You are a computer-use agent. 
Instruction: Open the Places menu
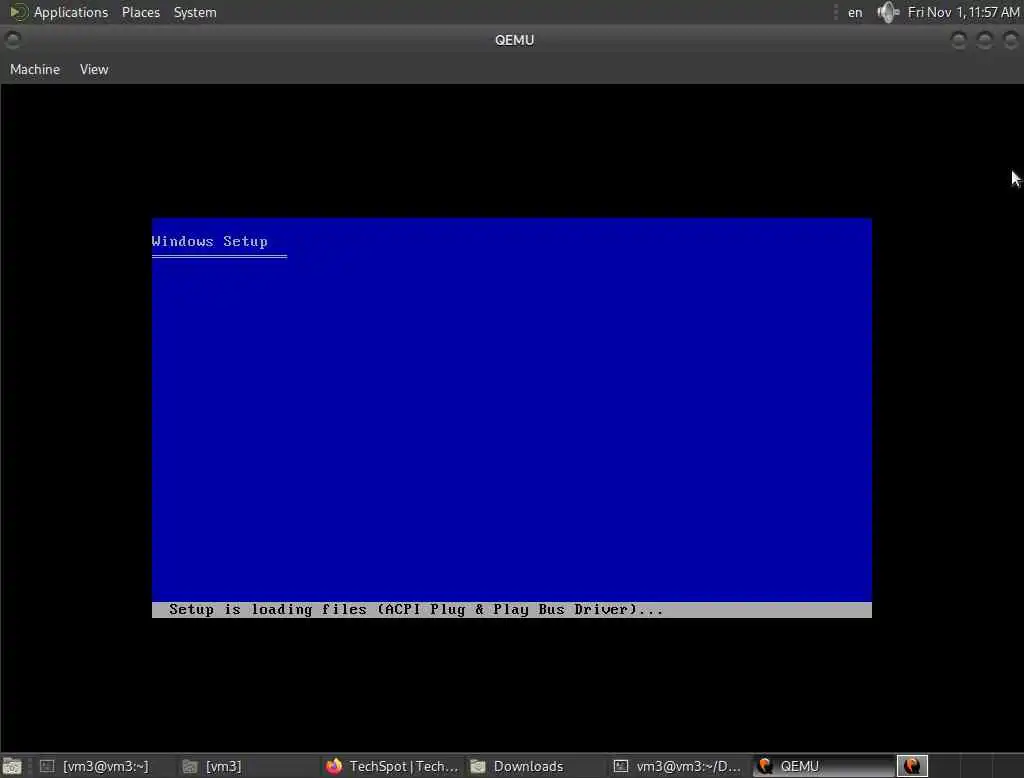(x=140, y=12)
